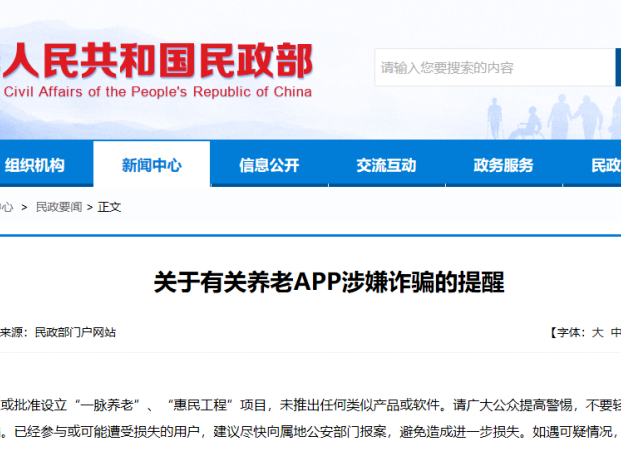Click the English ministry name under the logo
The height and width of the screenshot is (466, 621).
157,92
